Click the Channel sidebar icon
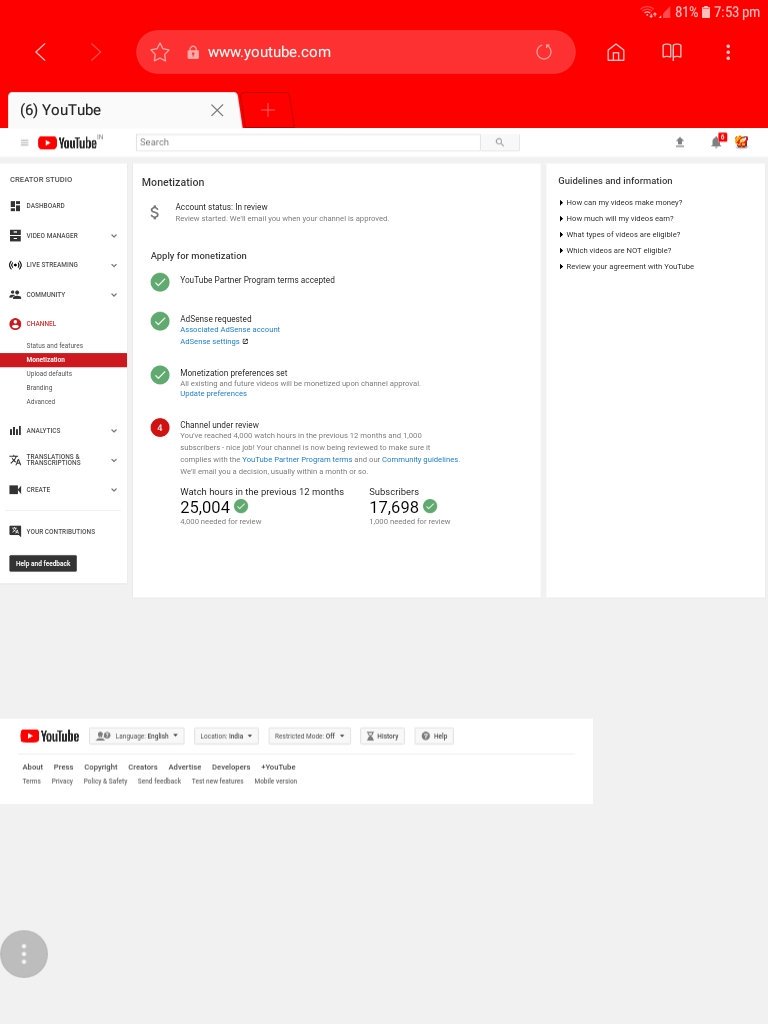This screenshot has width=768, height=1024. click(x=15, y=324)
